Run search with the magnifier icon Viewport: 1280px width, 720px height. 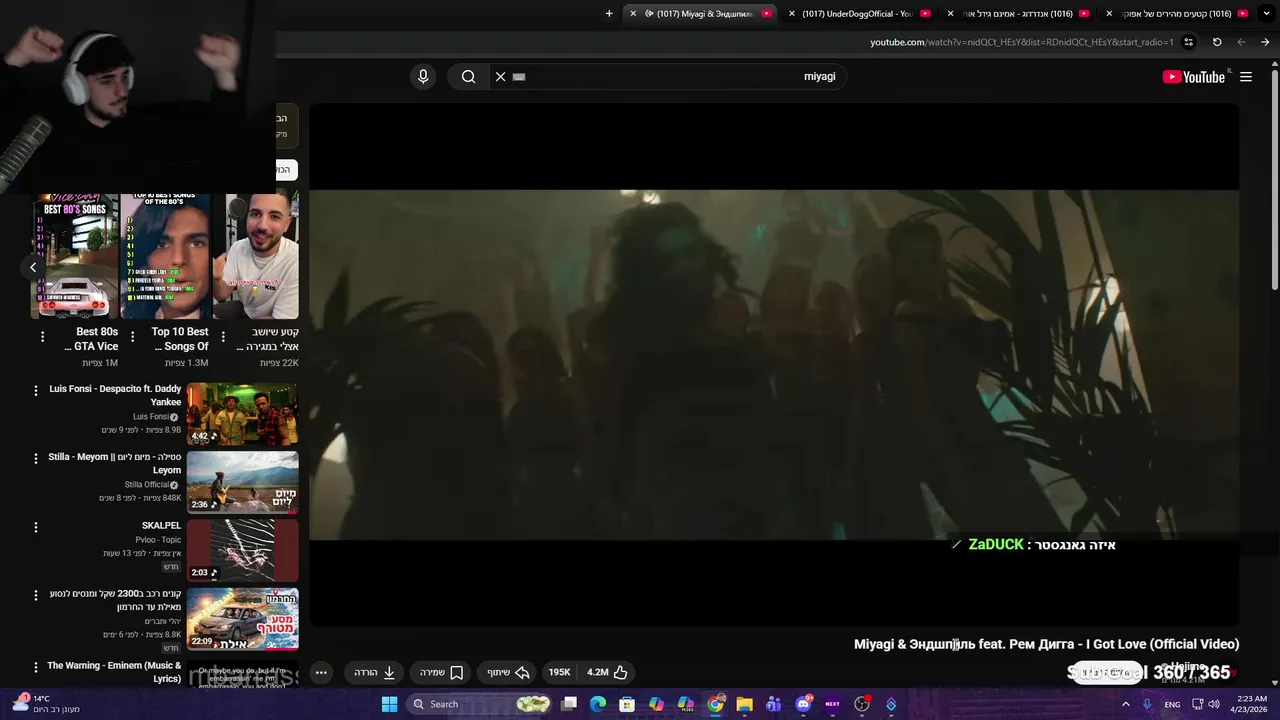point(468,76)
